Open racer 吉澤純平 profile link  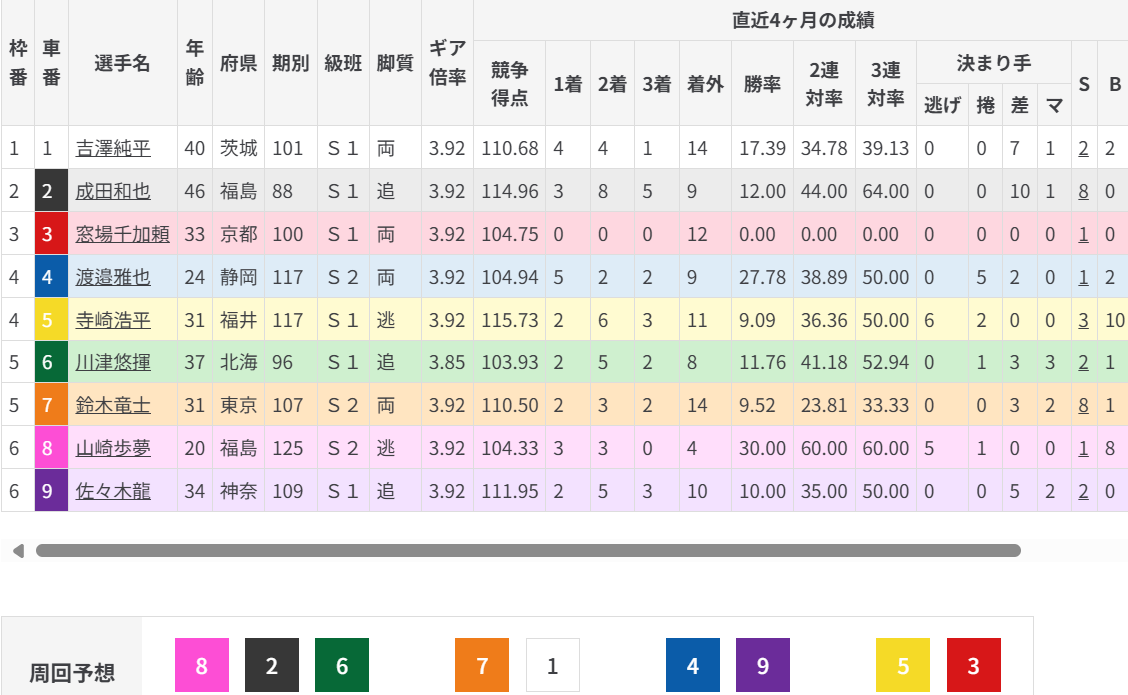coord(113,149)
